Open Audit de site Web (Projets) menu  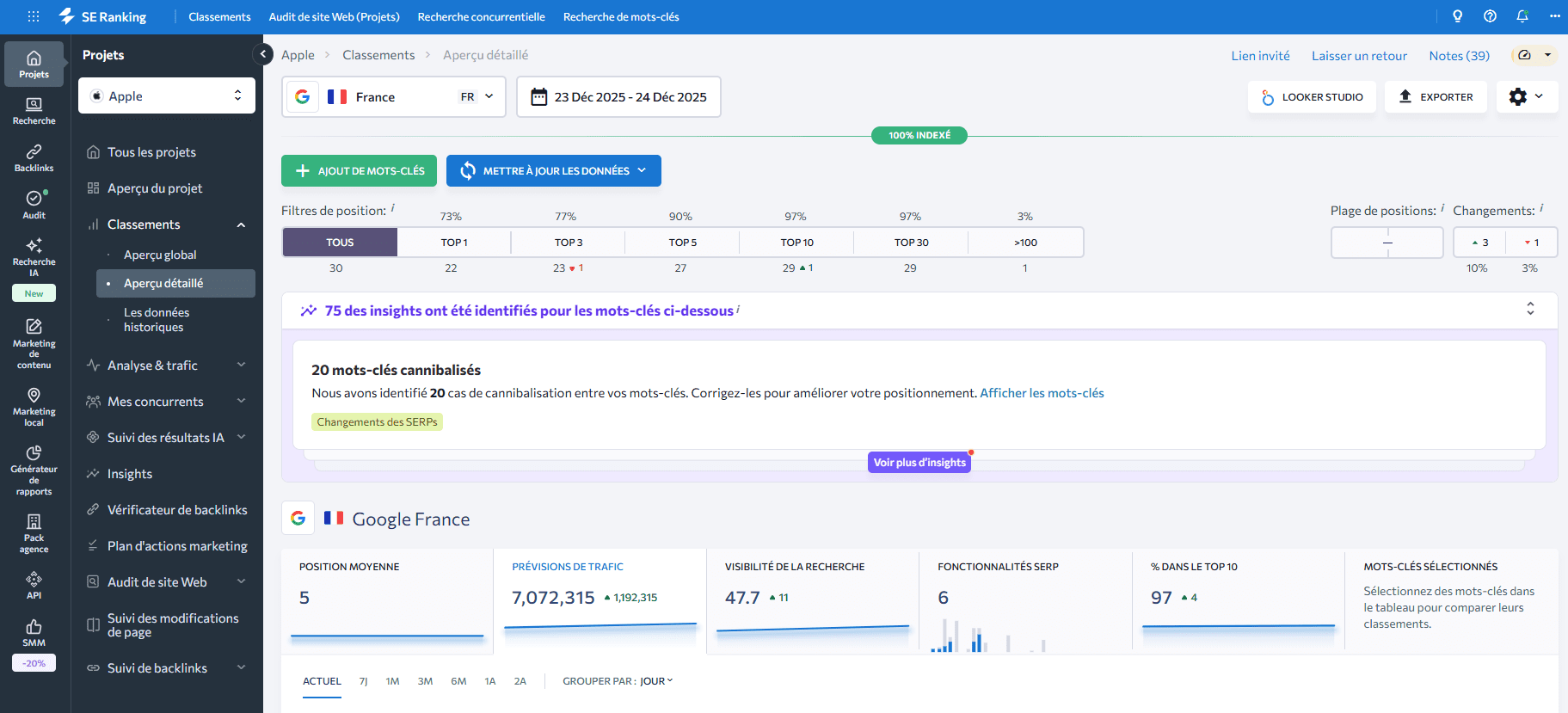tap(334, 16)
